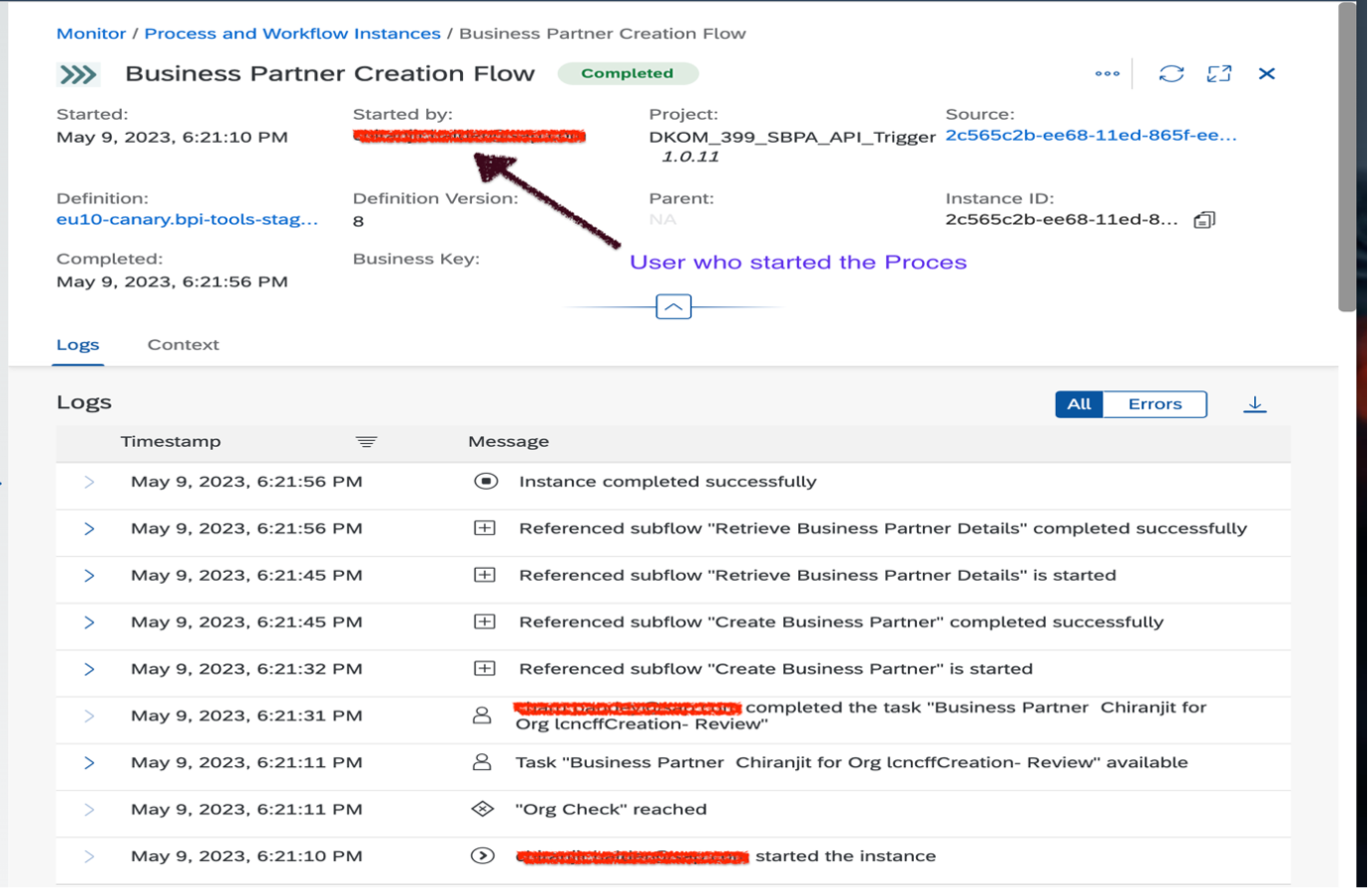Click the gateway icon next to Org Check reached

pyautogui.click(x=485, y=809)
